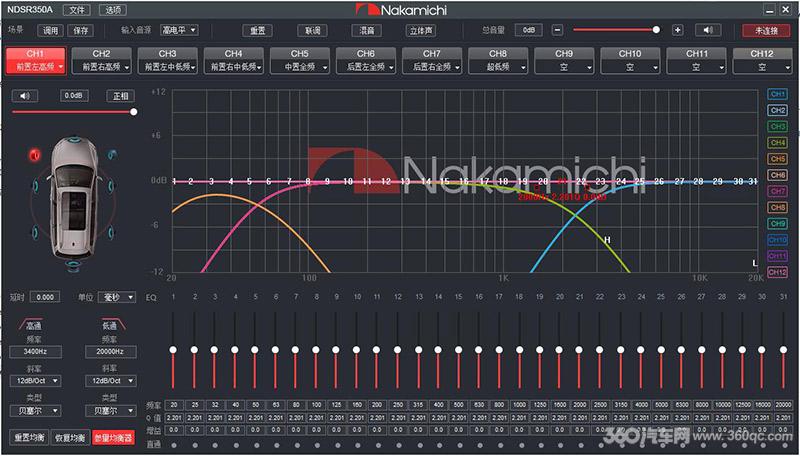Open the high-pass 12dB/Oct slope dropdown

click(x=35, y=381)
